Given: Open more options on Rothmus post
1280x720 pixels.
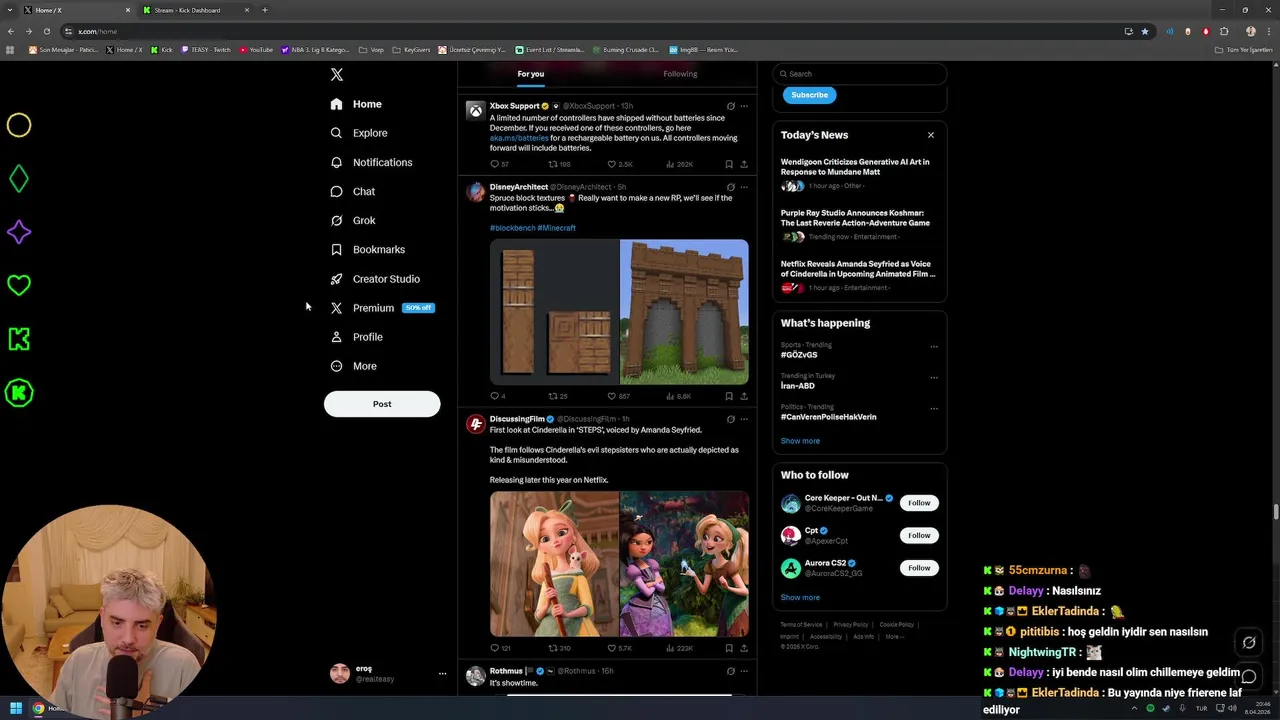Looking at the screenshot, I should [744, 671].
